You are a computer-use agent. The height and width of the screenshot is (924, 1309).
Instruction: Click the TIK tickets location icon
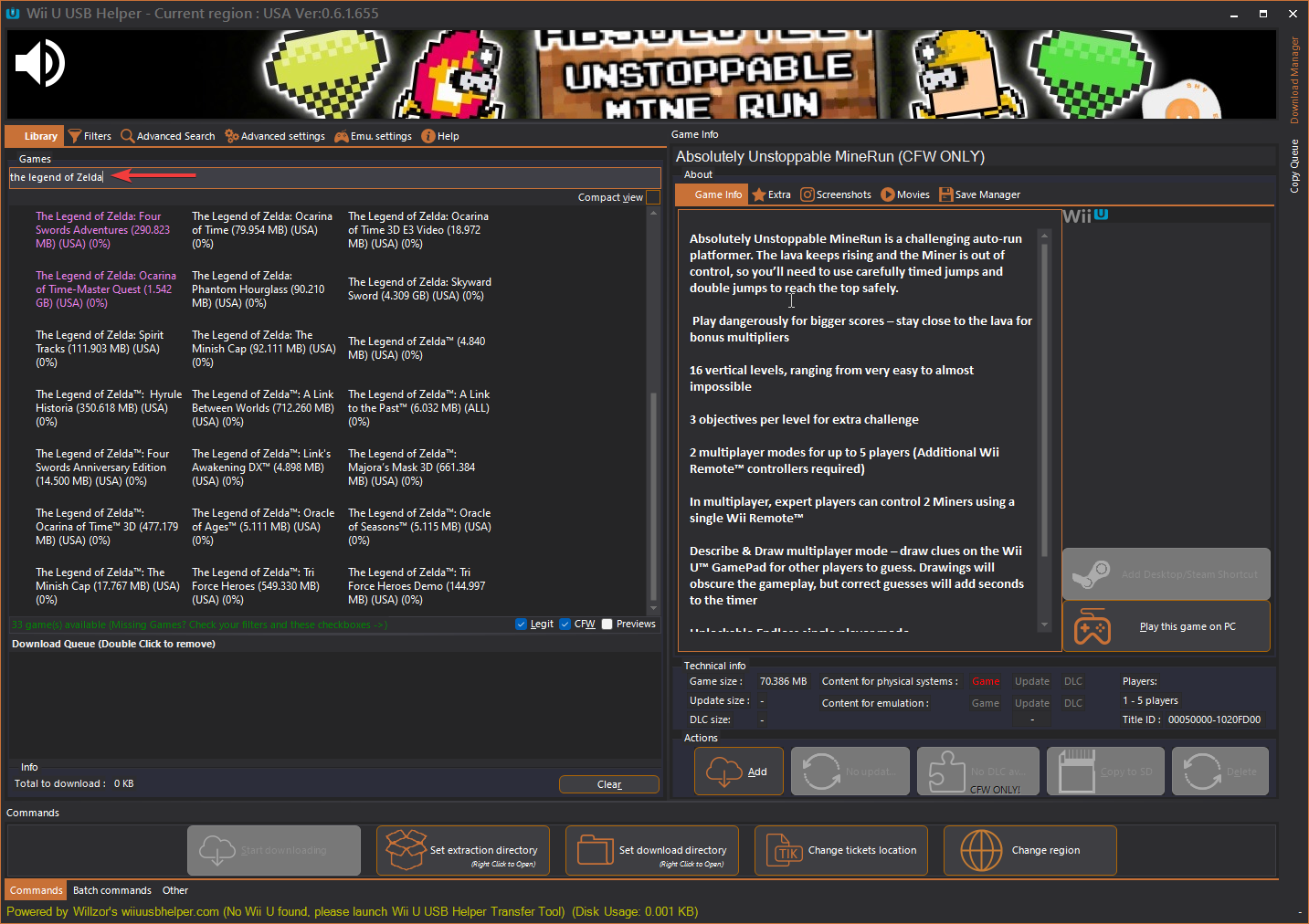coord(784,850)
